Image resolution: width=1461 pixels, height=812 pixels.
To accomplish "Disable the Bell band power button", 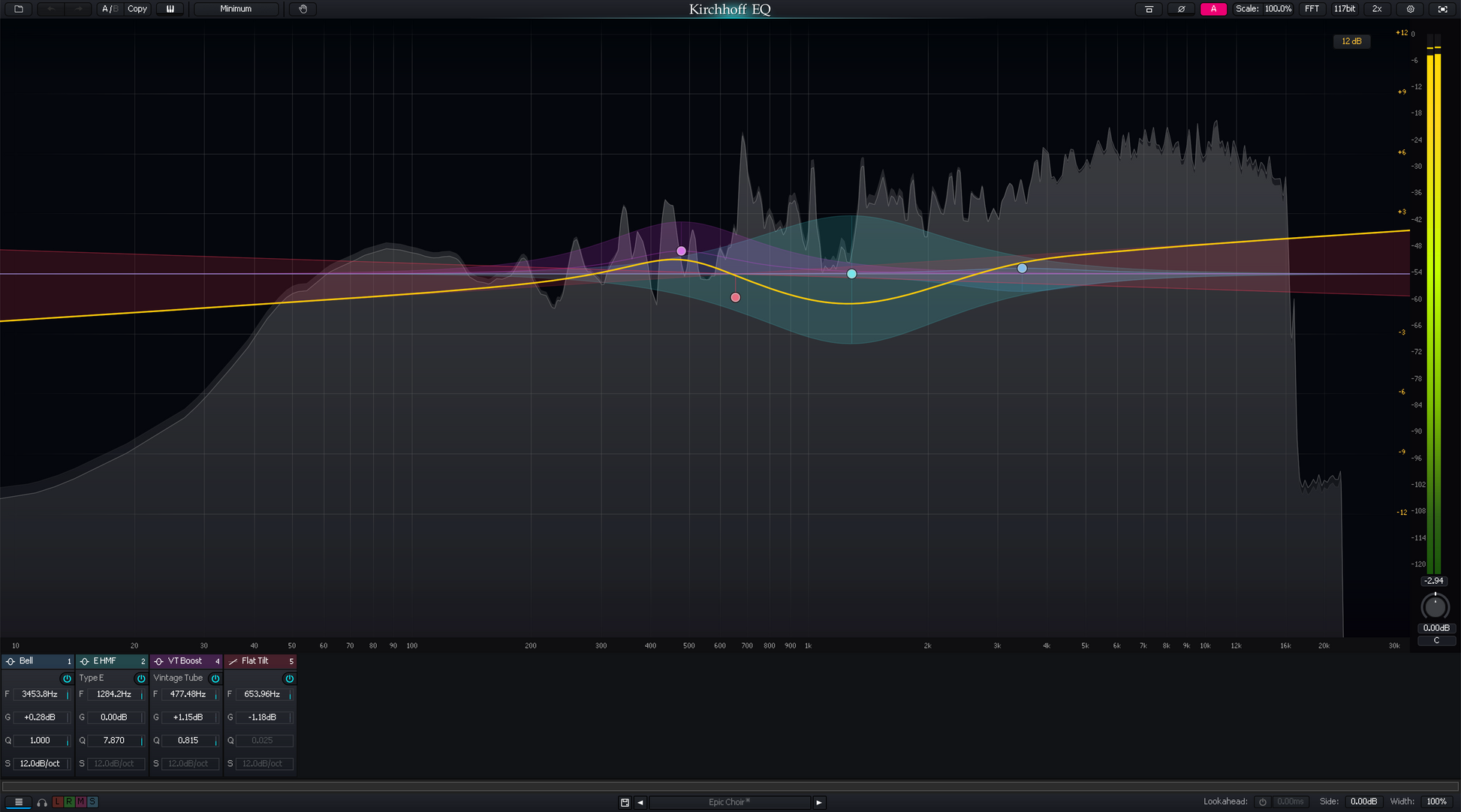I will click(x=67, y=678).
